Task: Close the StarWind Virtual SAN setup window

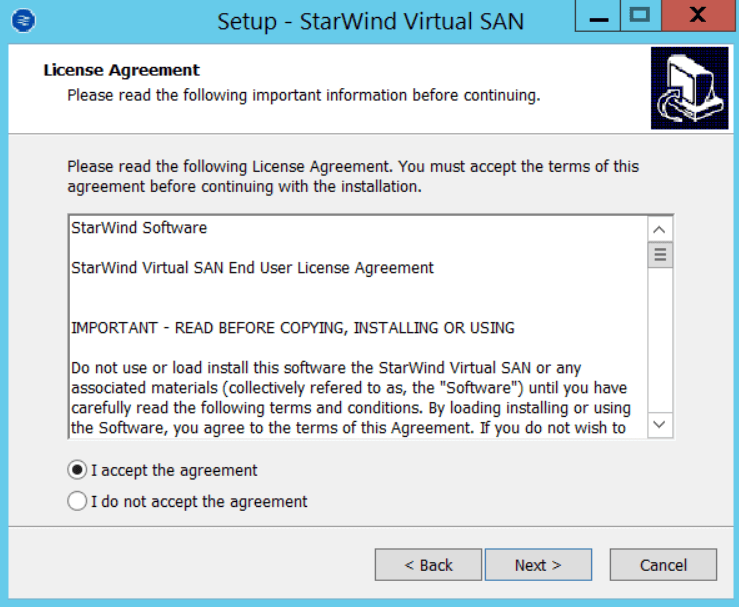Action: pyautogui.click(x=698, y=16)
